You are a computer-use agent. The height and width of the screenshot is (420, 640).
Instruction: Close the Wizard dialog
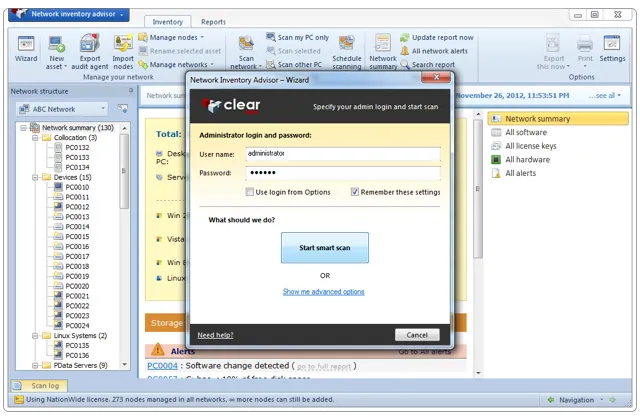436,77
